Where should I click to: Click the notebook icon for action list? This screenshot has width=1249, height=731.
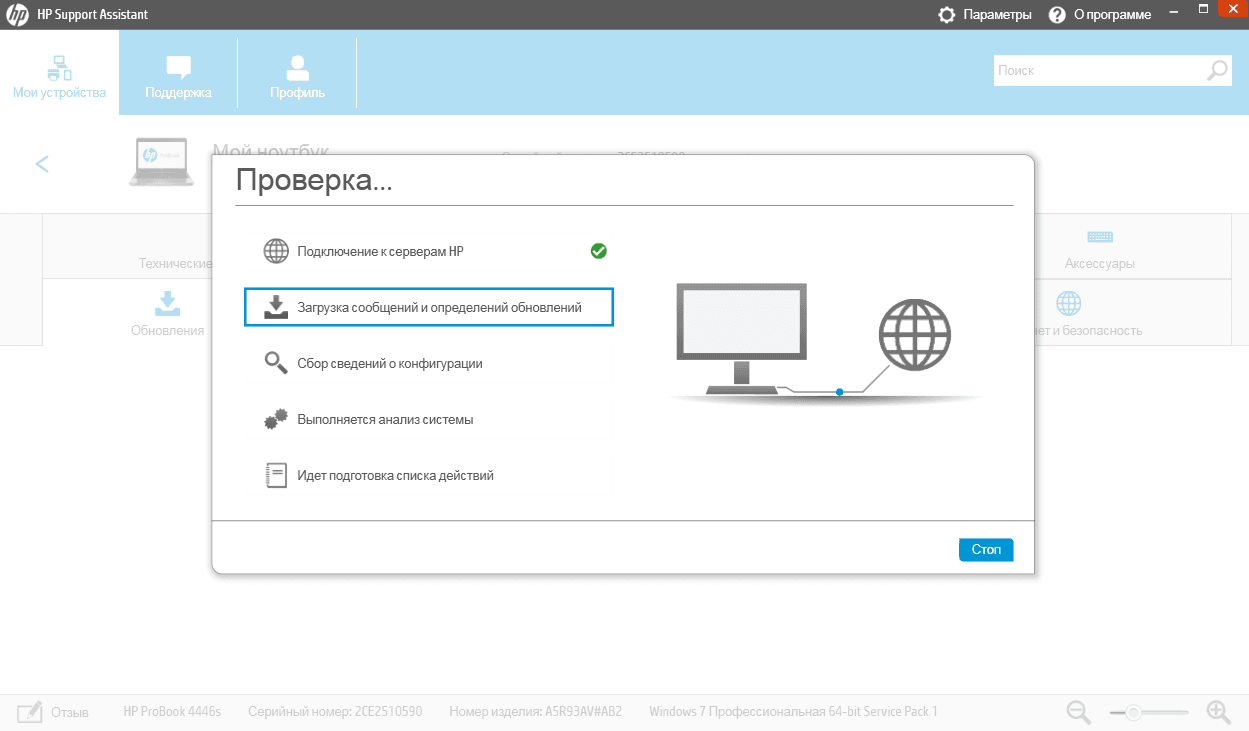click(276, 475)
